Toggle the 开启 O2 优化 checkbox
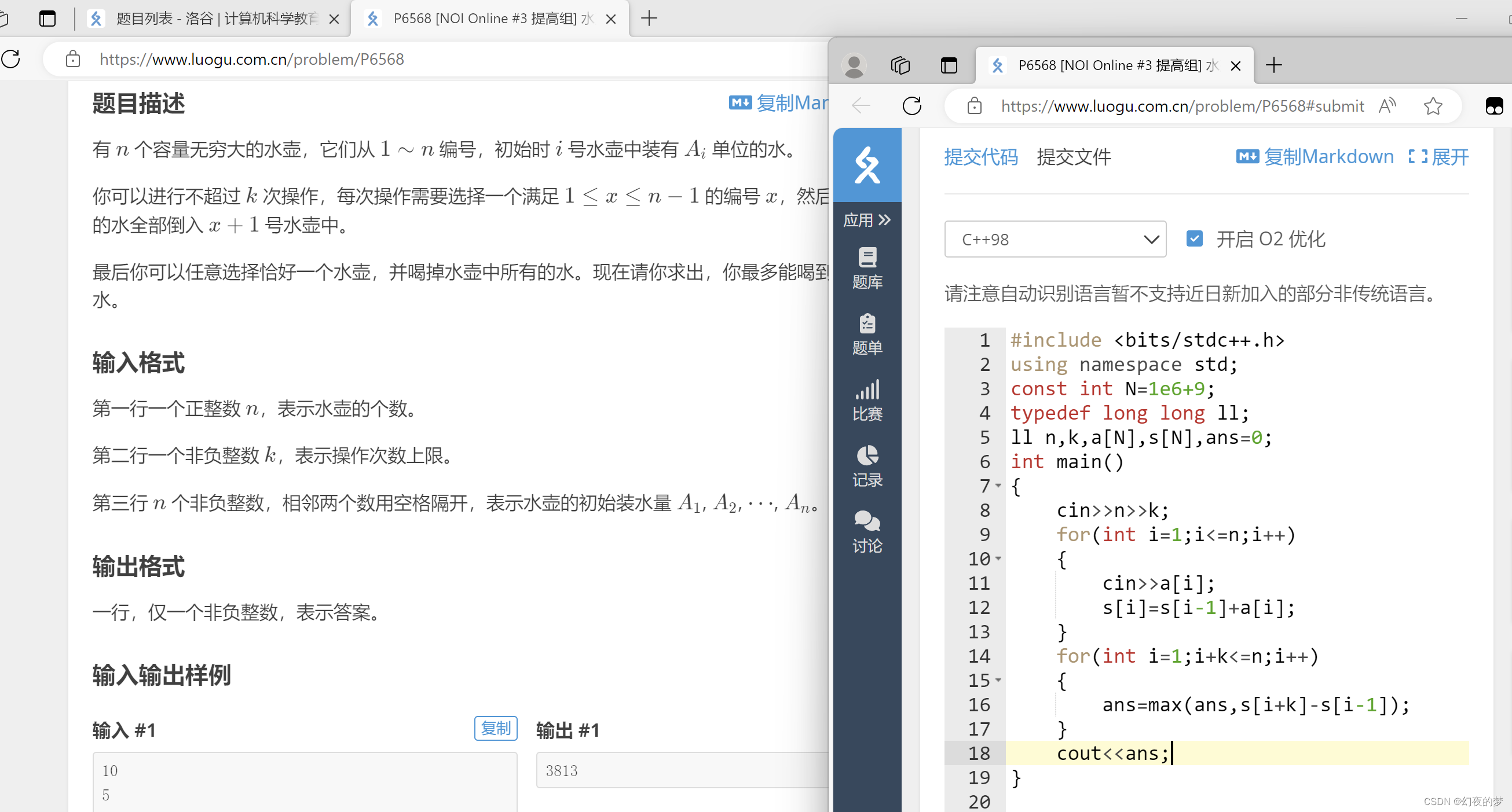 [1194, 239]
